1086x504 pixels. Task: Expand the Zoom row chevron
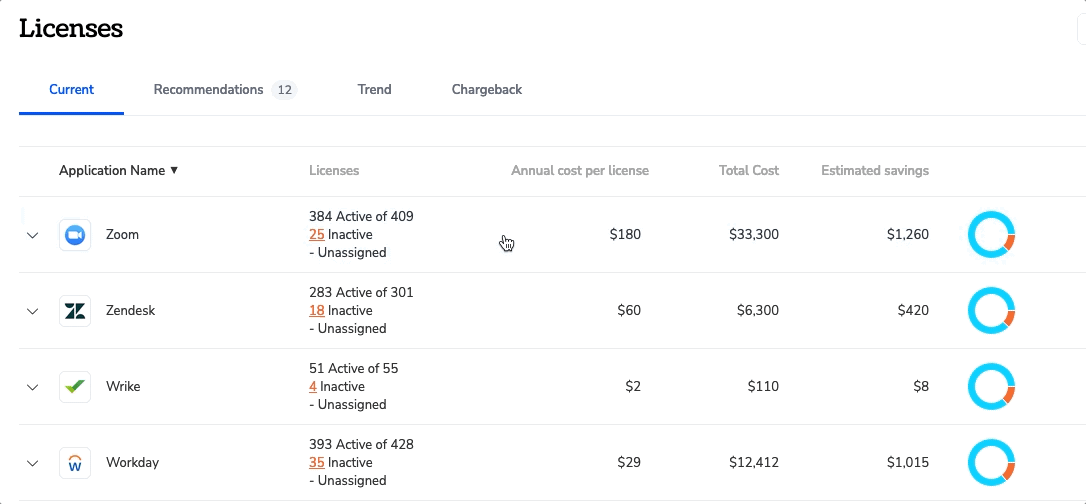33,235
